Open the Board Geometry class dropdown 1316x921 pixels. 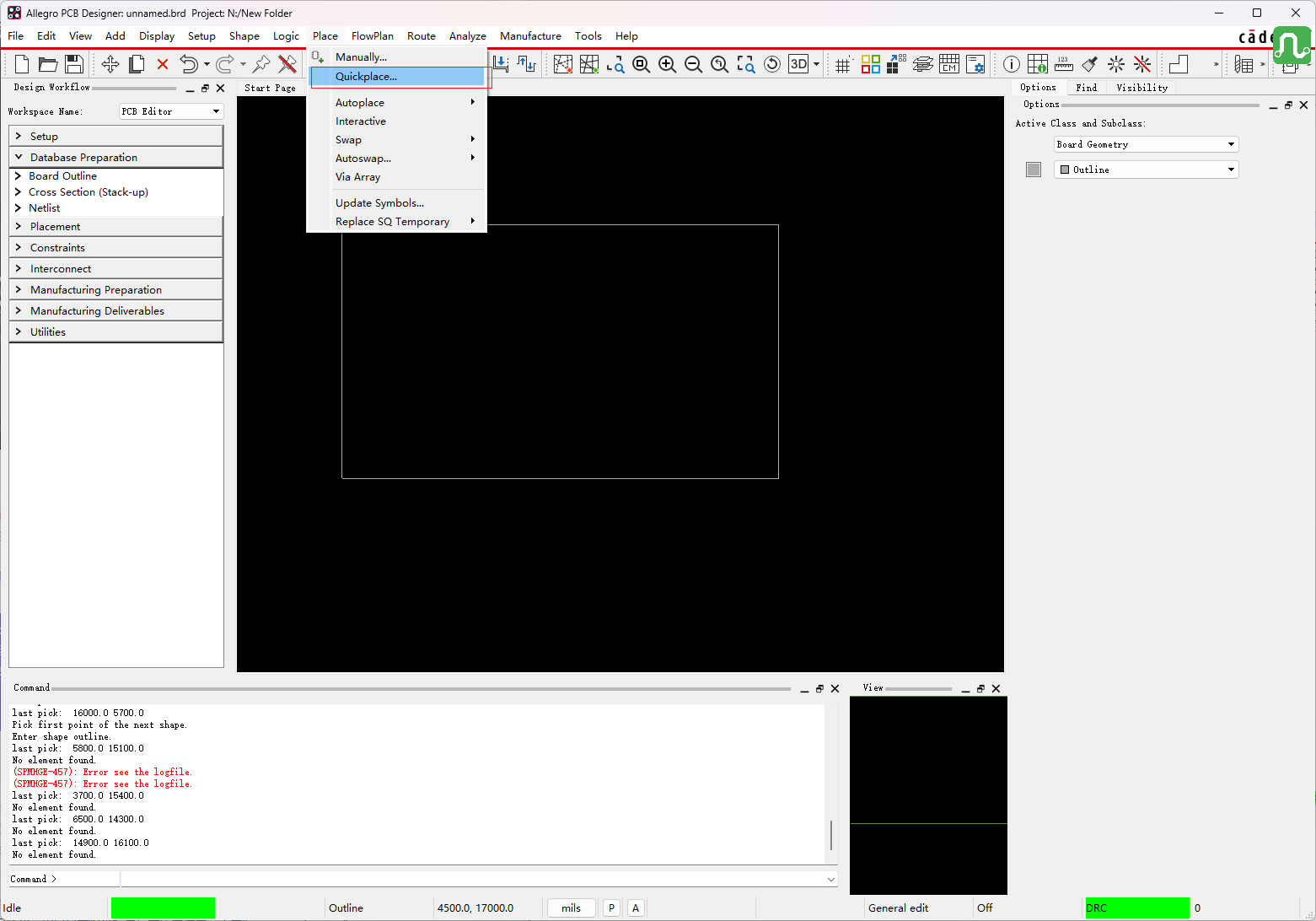tap(1146, 144)
